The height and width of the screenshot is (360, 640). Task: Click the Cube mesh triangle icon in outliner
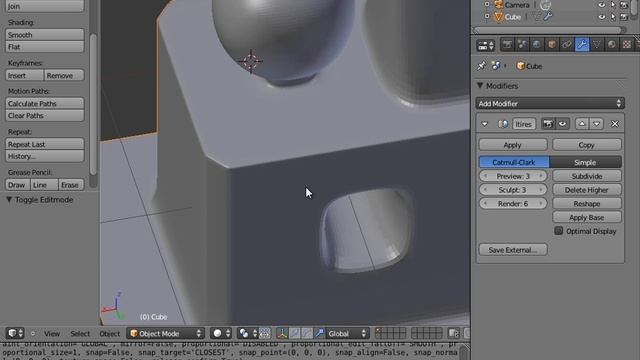[498, 17]
